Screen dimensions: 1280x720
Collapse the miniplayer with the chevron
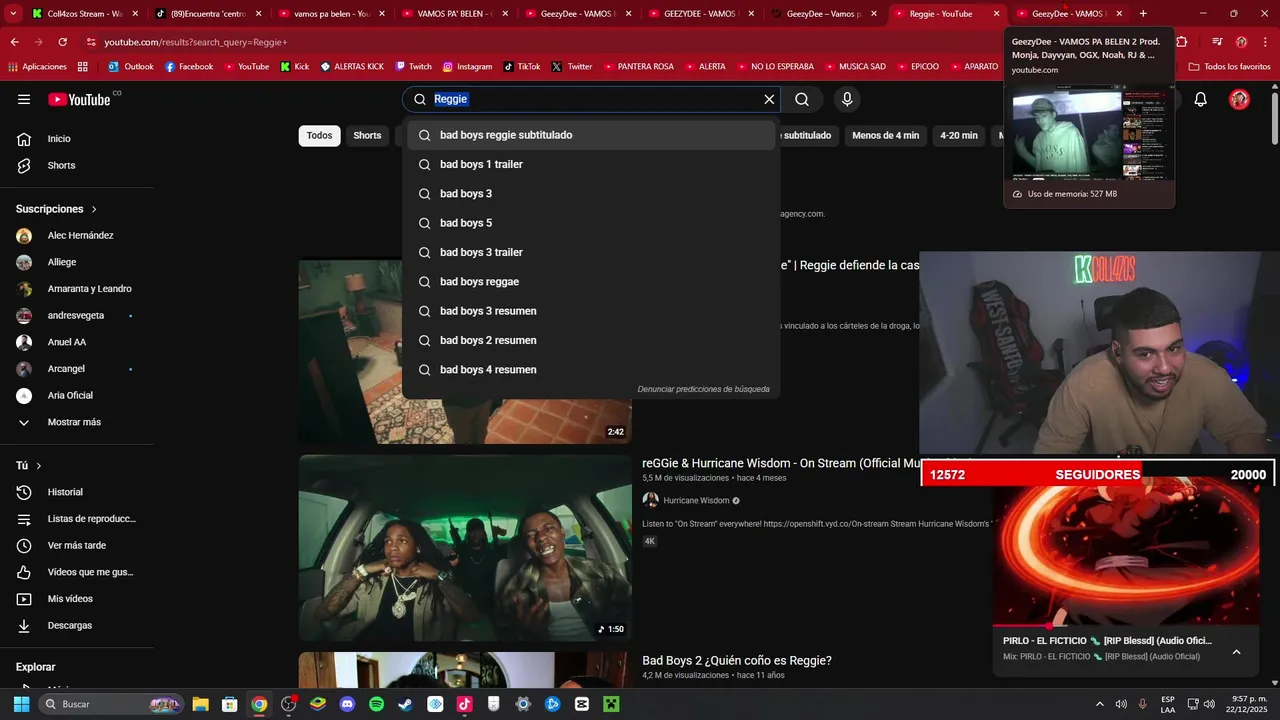click(1236, 652)
